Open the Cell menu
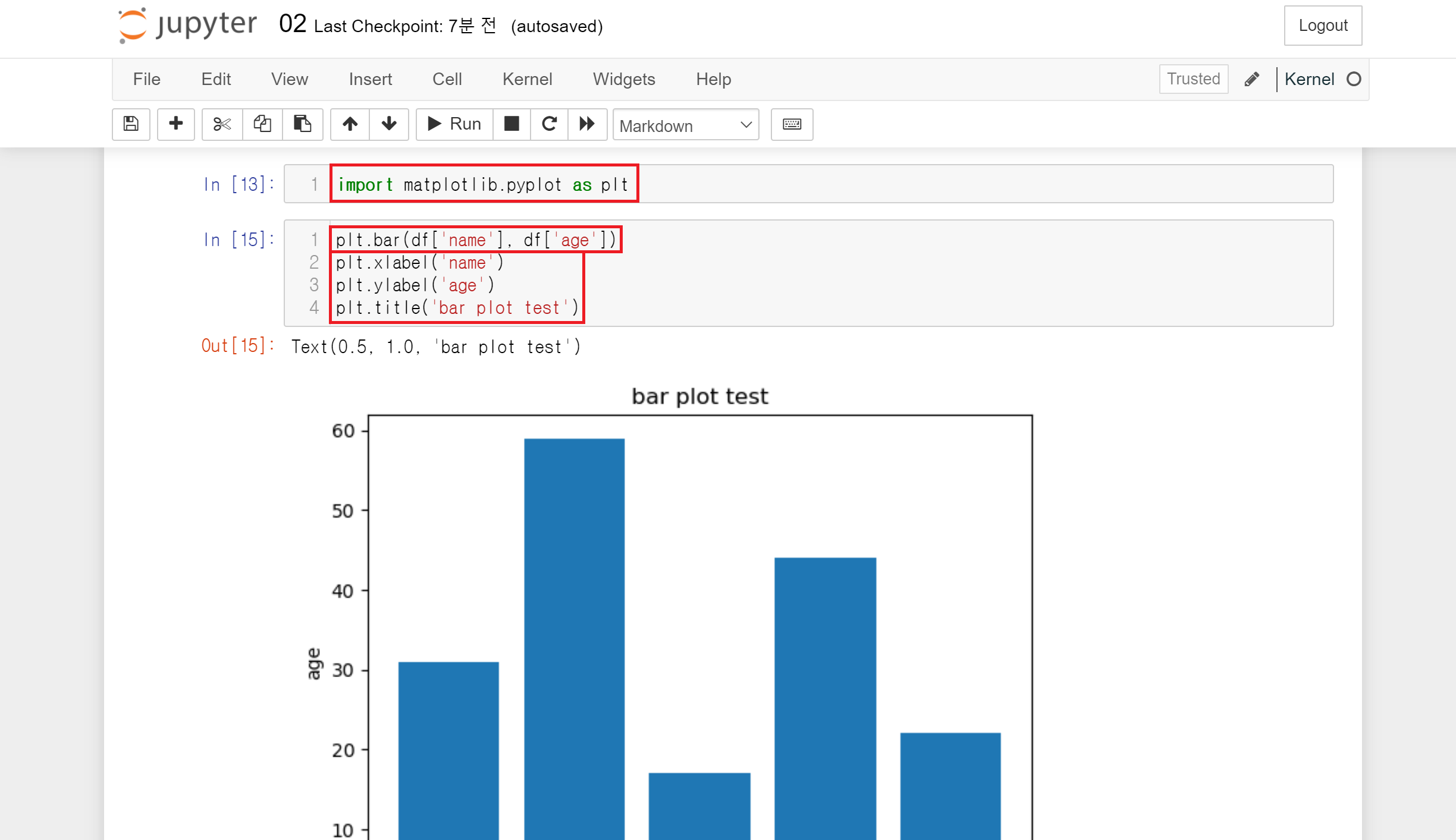Screen dimensions: 1456x840 pos(447,79)
